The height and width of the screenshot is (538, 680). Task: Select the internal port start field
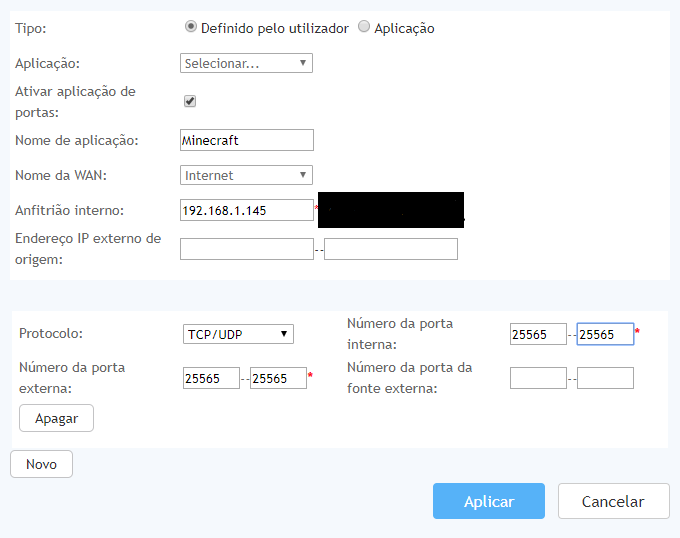pos(537,334)
